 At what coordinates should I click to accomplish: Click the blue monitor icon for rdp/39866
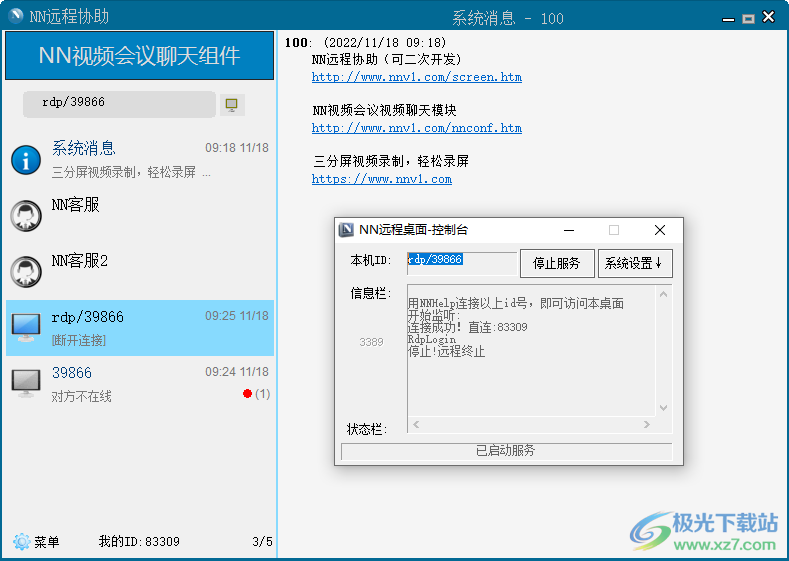click(x=26, y=328)
